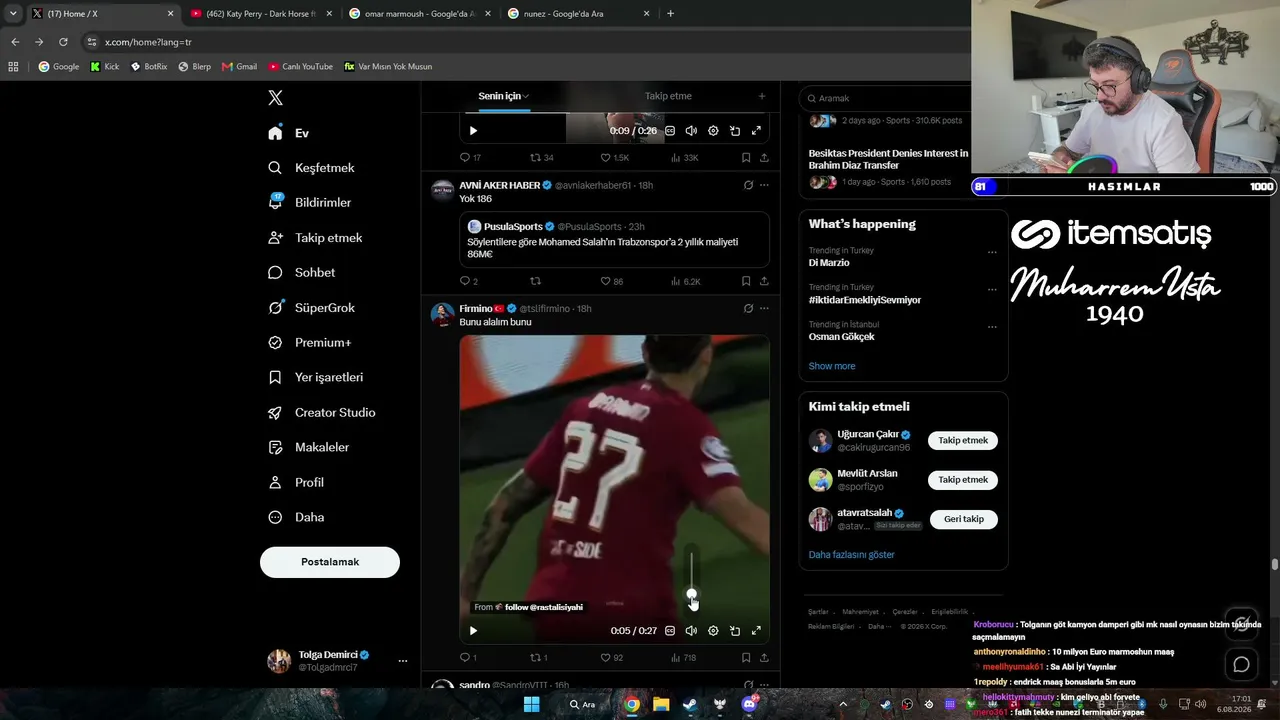Screen dimensions: 1280x720
Task: Like Firmino's post with 92 likes
Action: [x=612, y=658]
